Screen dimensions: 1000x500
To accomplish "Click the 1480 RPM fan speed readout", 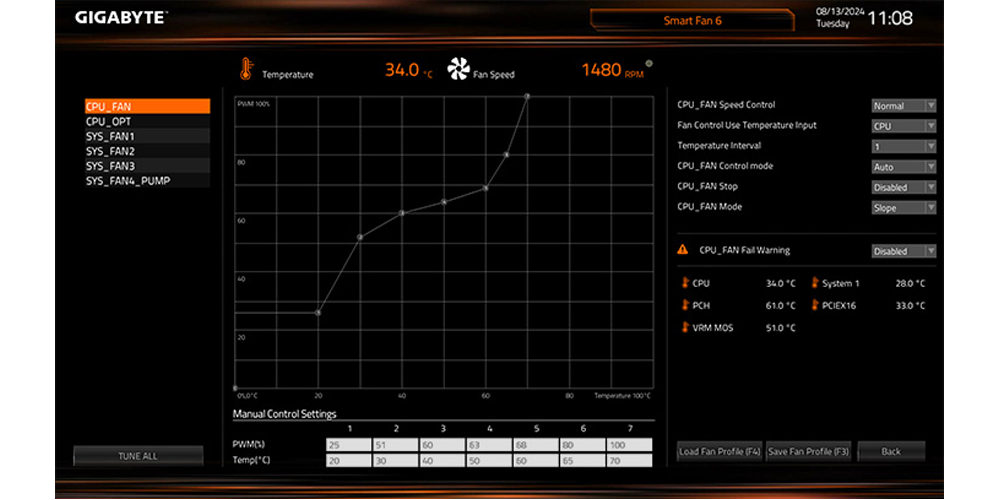I will (613, 70).
